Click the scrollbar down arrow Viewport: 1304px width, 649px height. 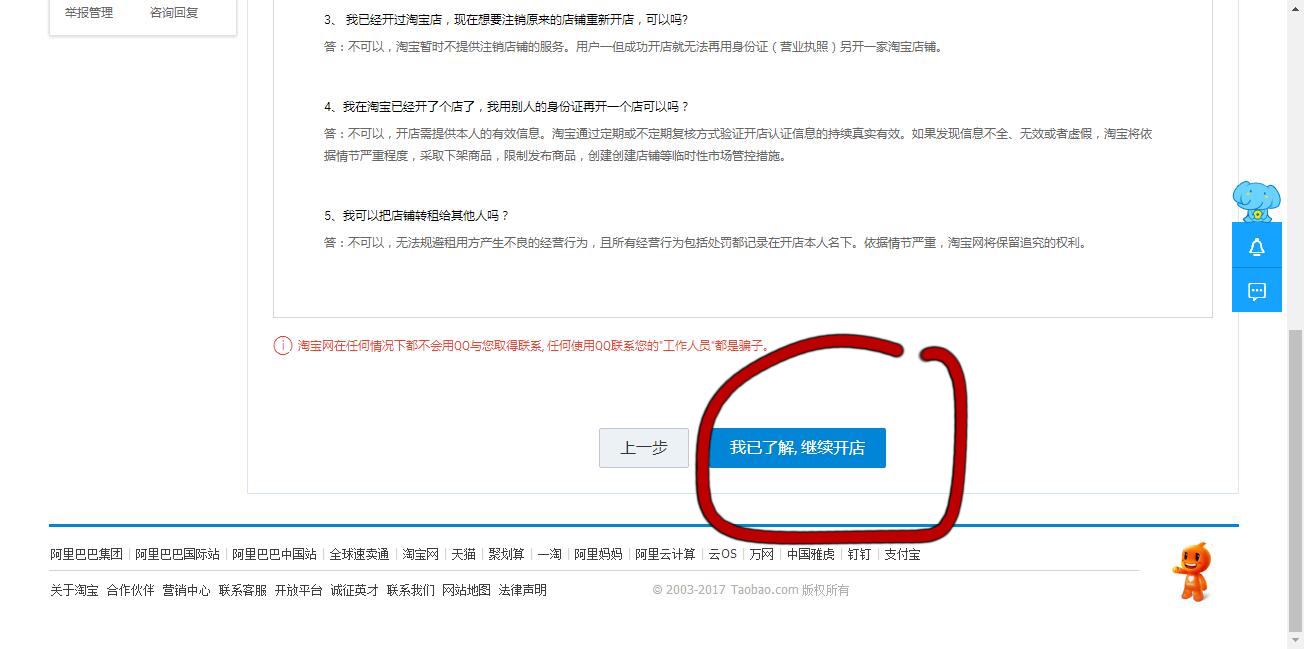[1296, 640]
